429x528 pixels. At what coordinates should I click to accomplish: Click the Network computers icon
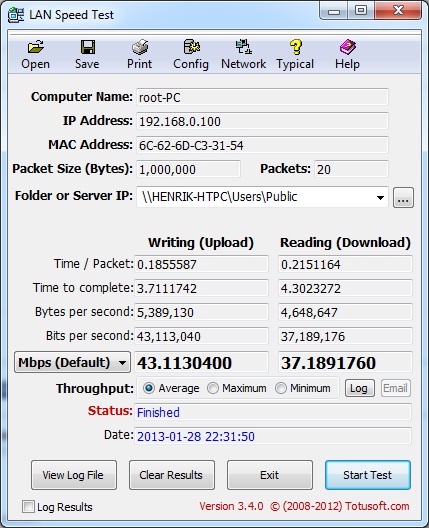[x=243, y=47]
